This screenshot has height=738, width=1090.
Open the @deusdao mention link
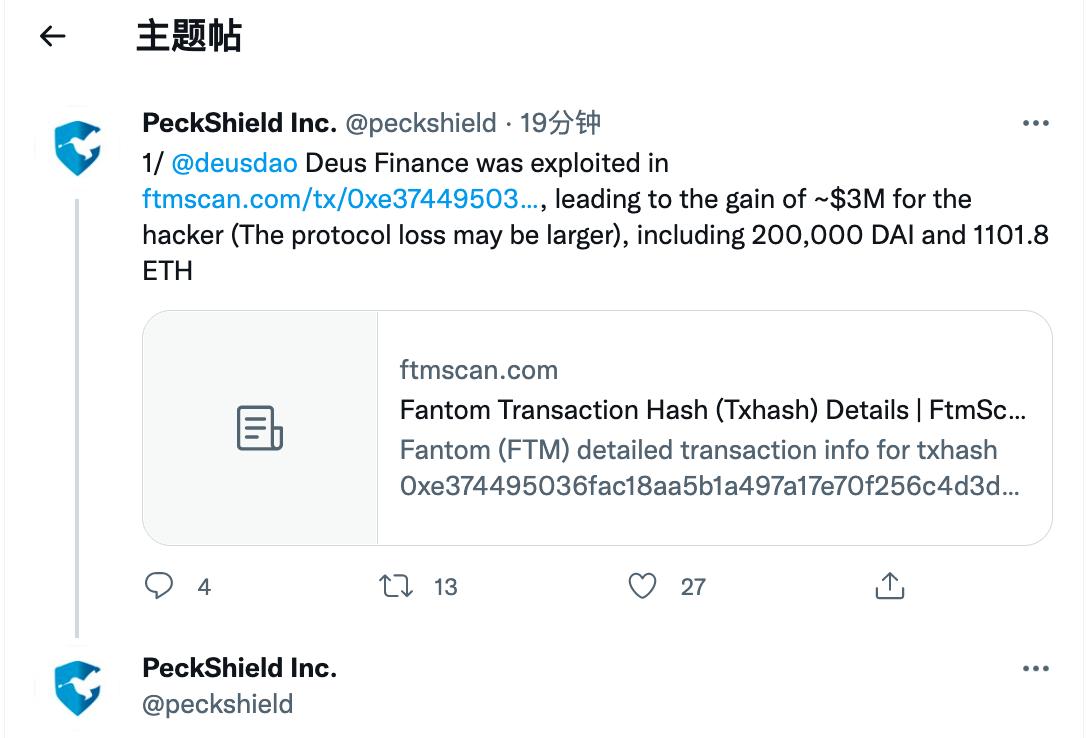(234, 163)
